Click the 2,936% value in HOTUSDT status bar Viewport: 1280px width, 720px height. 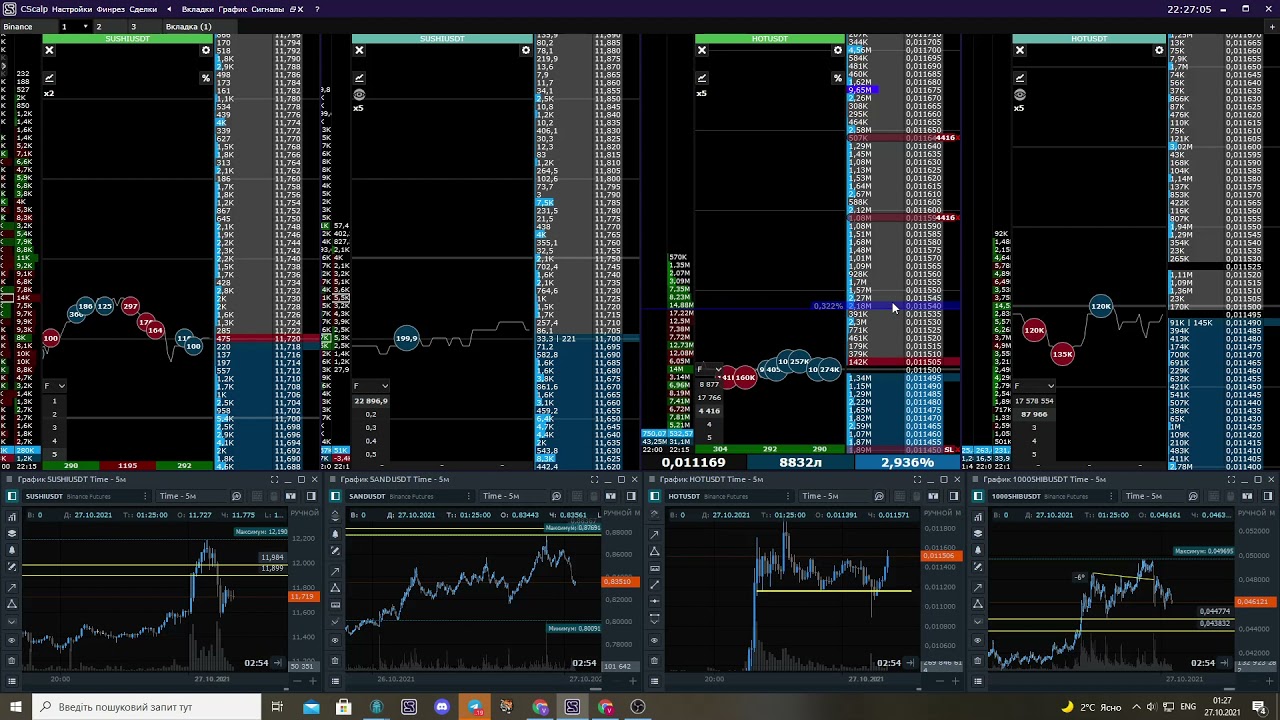click(x=907, y=462)
